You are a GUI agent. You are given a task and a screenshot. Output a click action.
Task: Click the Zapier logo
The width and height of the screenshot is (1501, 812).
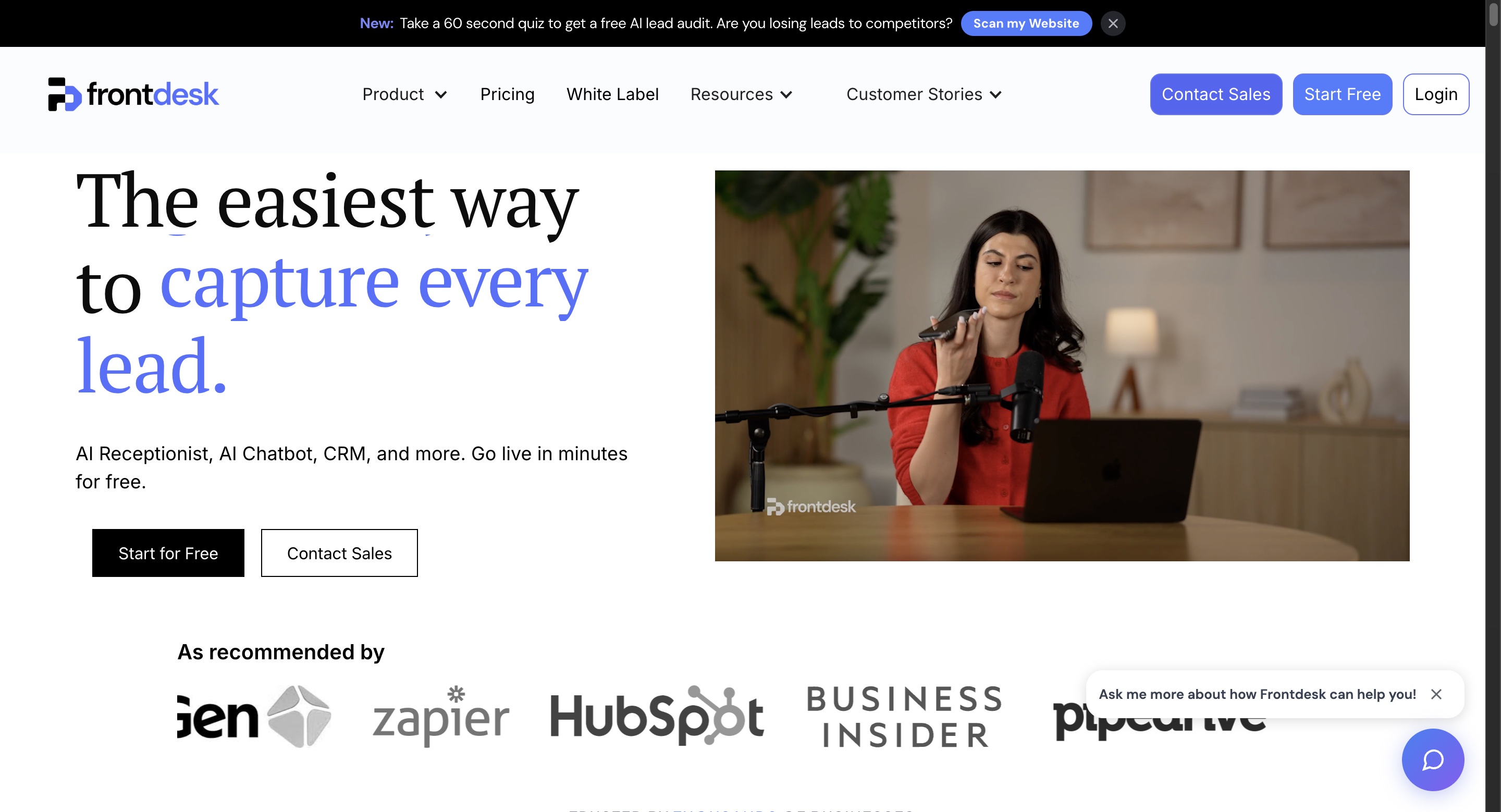441,717
